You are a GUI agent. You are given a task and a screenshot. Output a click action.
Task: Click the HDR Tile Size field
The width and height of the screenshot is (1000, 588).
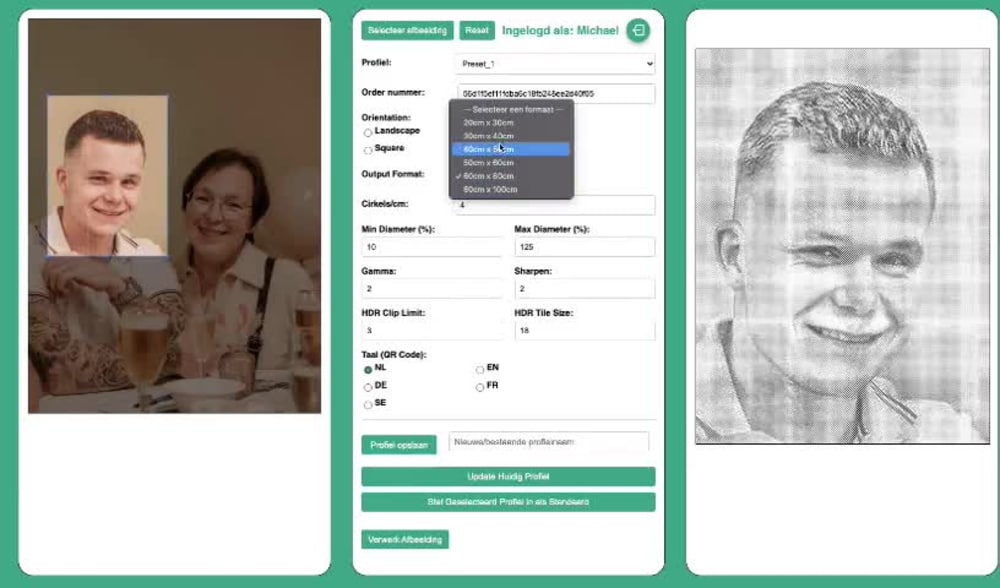click(x=585, y=331)
